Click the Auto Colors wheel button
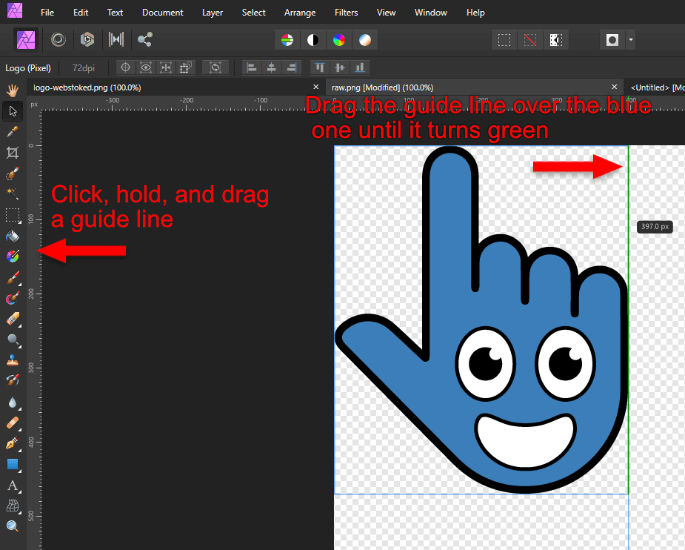 click(339, 40)
